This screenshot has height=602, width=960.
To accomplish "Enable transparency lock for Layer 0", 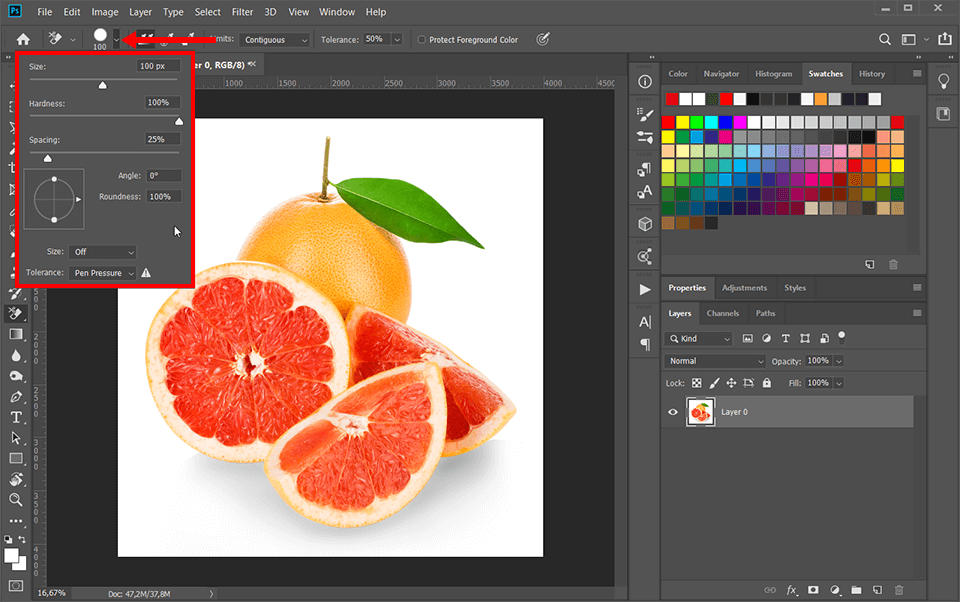I will [x=696, y=383].
